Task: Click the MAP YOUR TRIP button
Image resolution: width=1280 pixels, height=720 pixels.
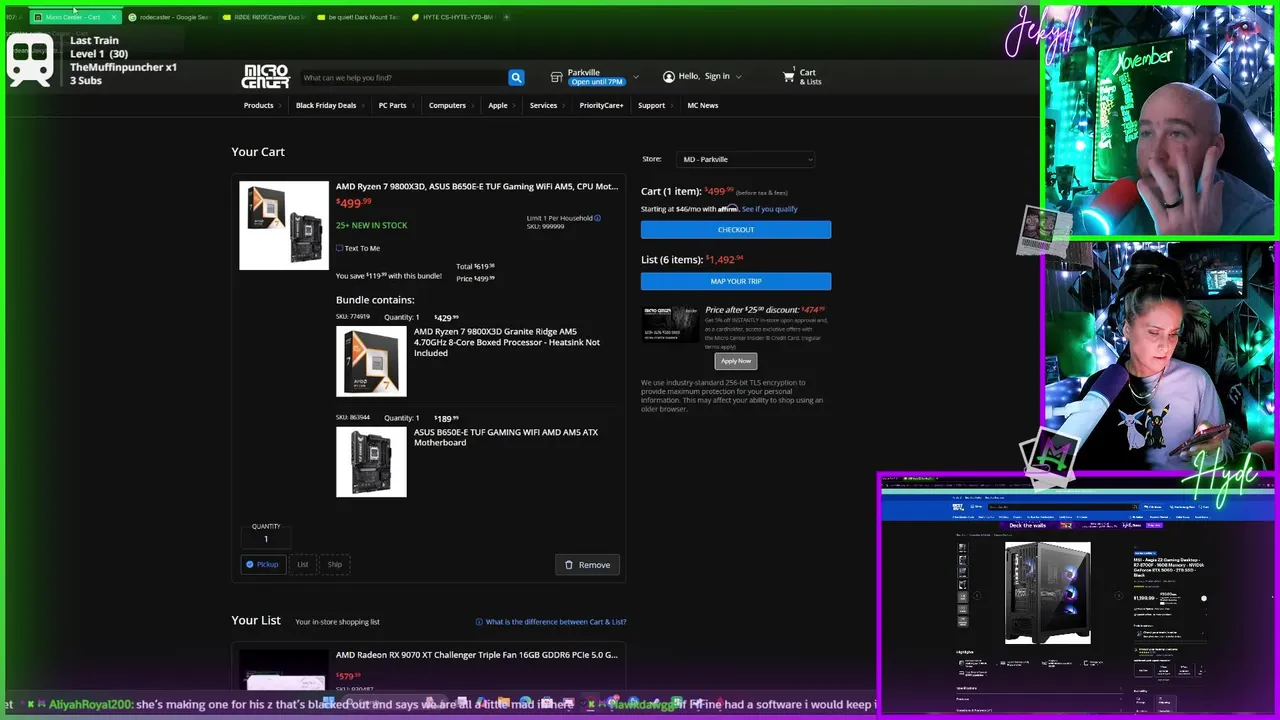Action: tap(736, 281)
